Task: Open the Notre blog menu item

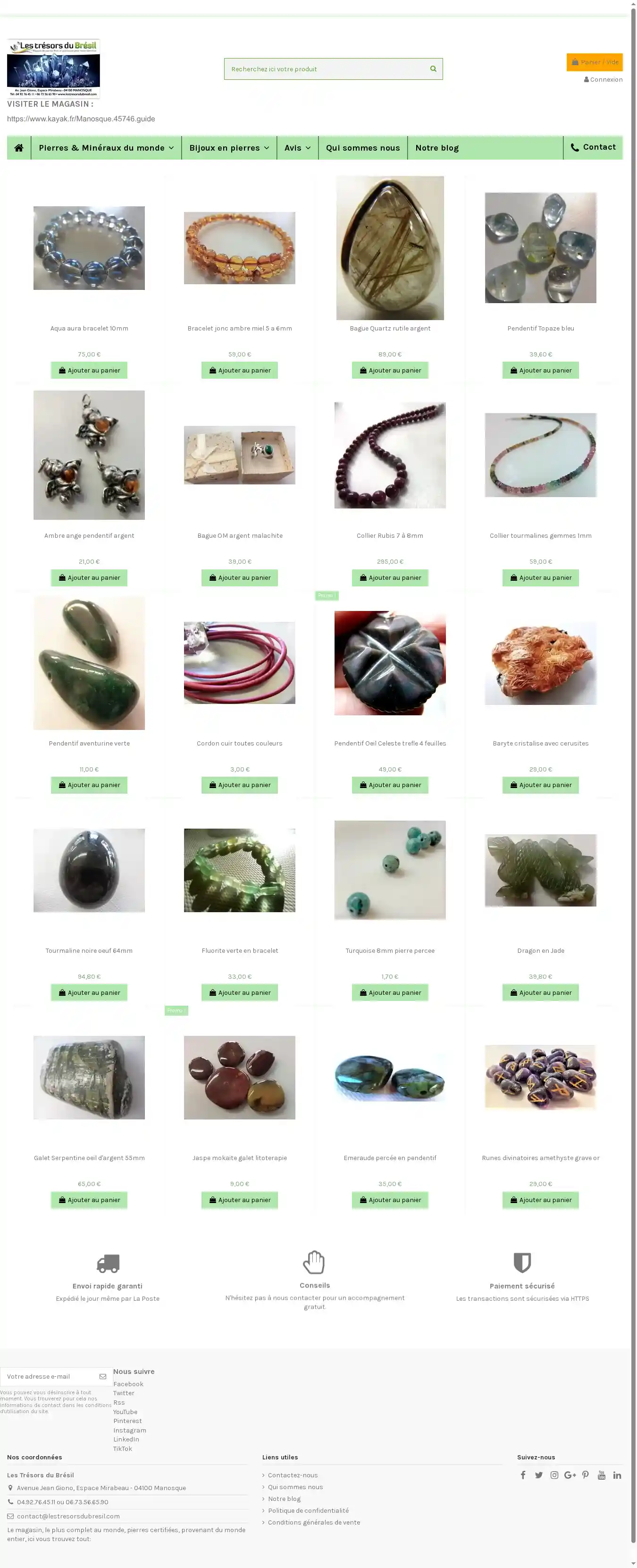Action: [437, 148]
